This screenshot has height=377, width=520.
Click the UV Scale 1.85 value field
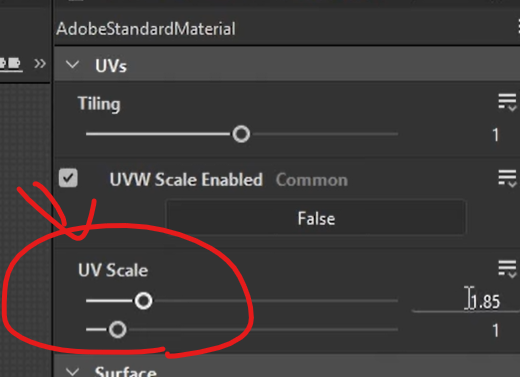466,301
